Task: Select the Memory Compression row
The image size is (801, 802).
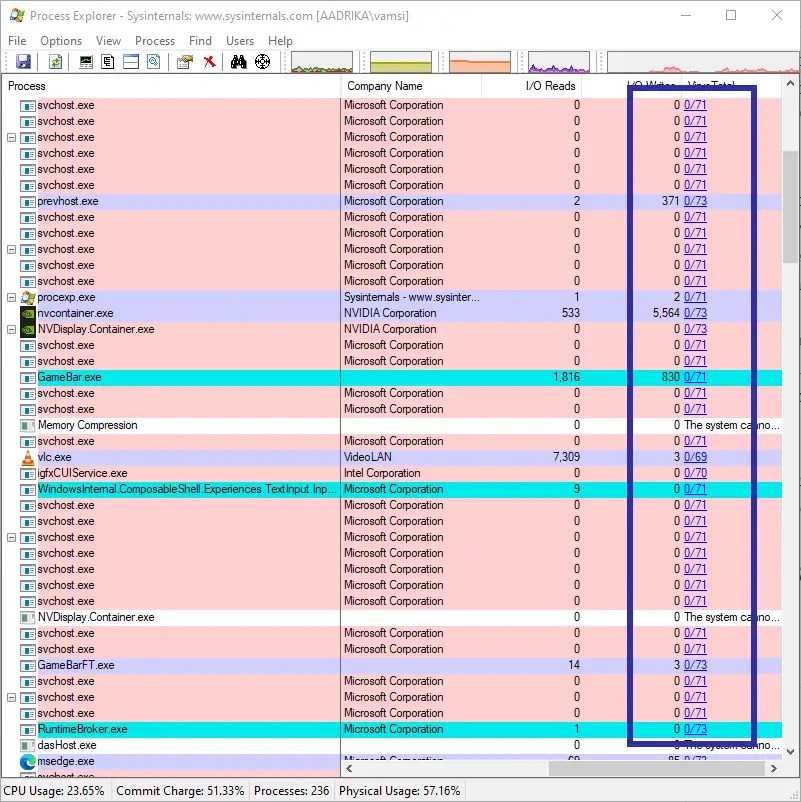Action: point(392,426)
